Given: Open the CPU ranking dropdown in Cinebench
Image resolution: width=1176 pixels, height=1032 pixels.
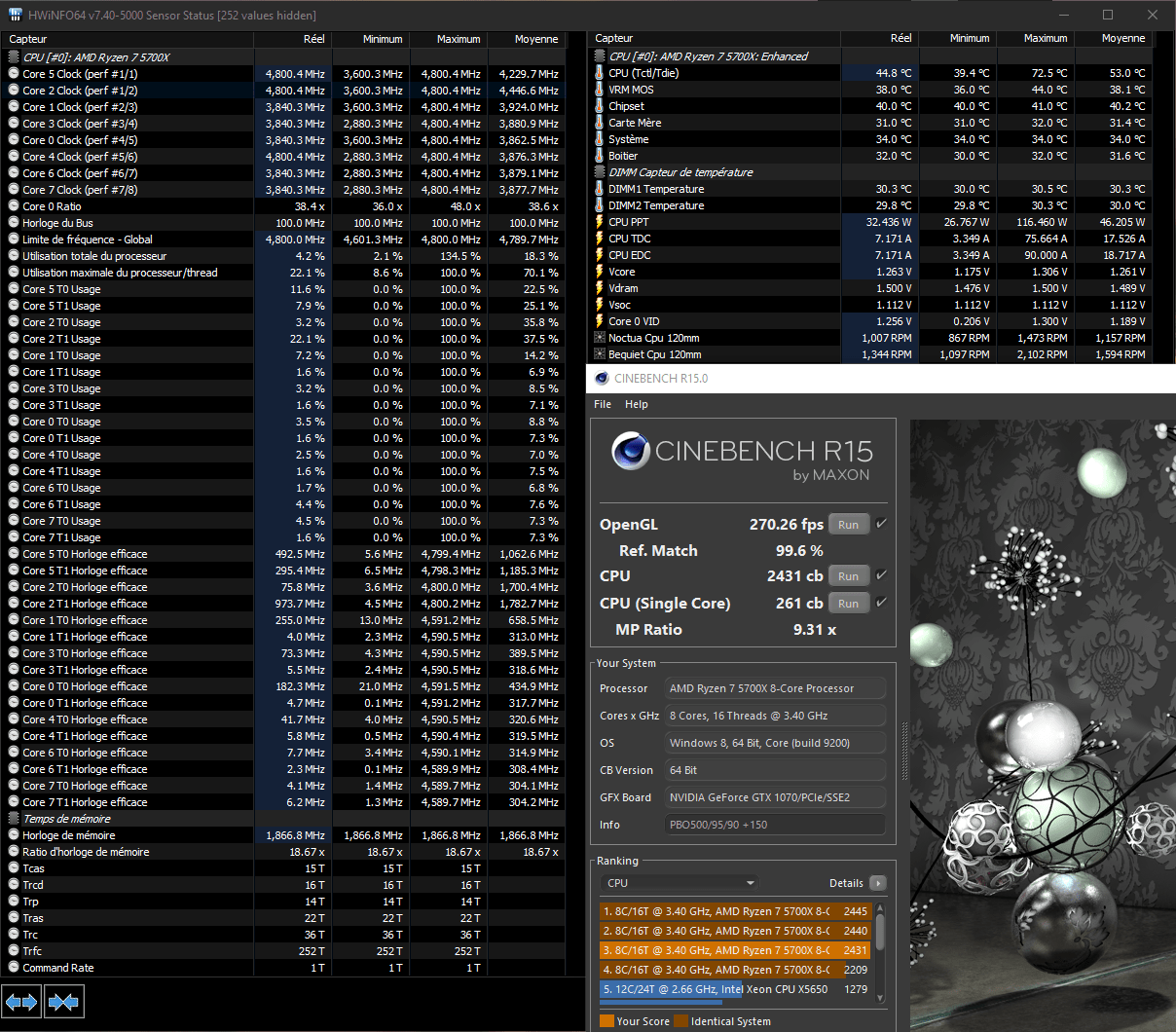Looking at the screenshot, I should tap(680, 883).
